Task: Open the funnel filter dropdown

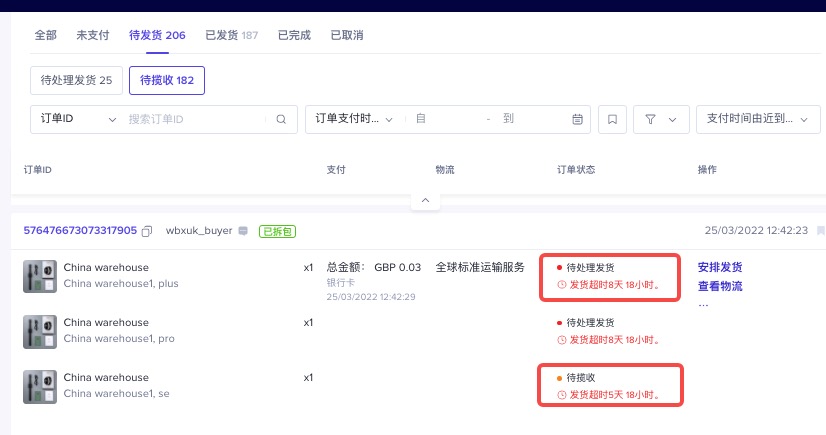Action: click(x=661, y=120)
